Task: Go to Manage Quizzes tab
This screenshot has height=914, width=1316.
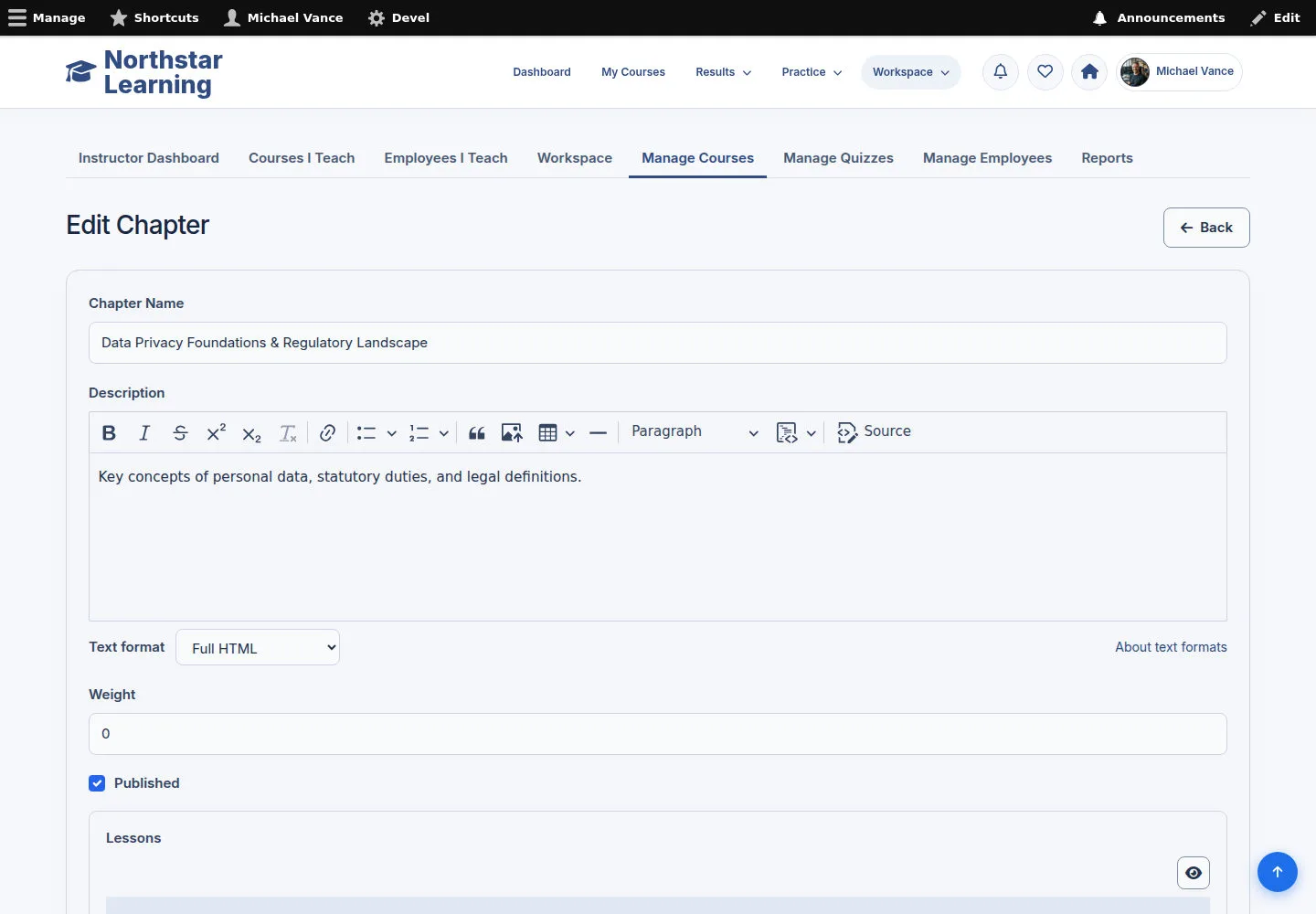Action: (838, 158)
